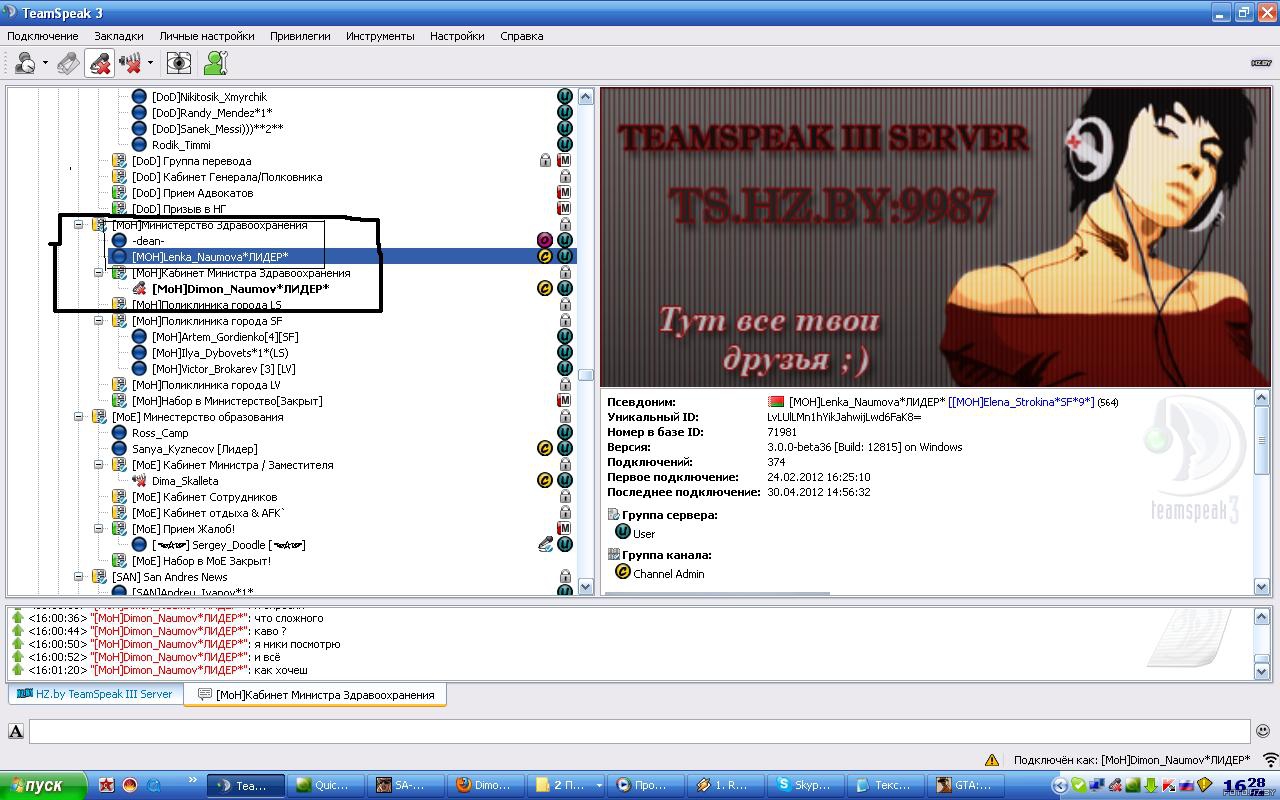The height and width of the screenshot is (800, 1280).
Task: Click the chat log scroll up arrow
Action: (x=1262, y=615)
